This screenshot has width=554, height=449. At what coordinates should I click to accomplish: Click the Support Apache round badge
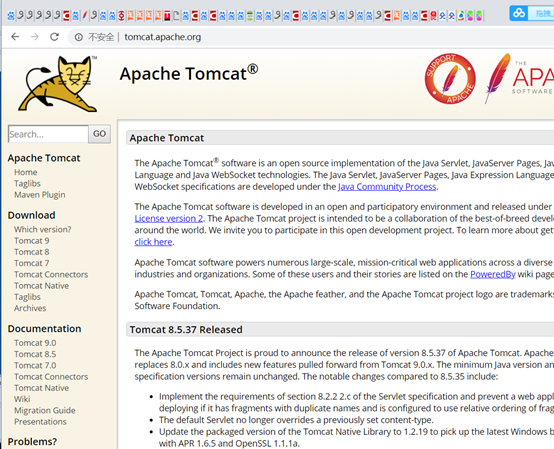click(450, 78)
